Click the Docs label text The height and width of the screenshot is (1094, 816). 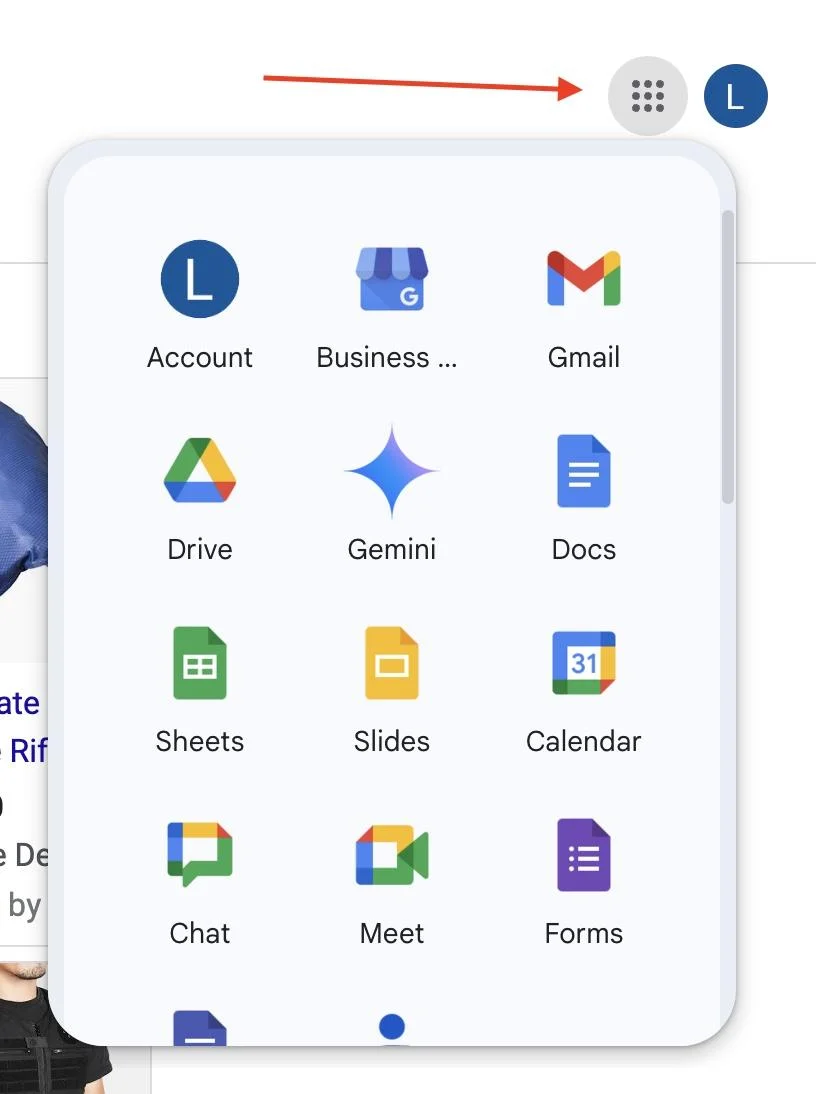click(584, 549)
